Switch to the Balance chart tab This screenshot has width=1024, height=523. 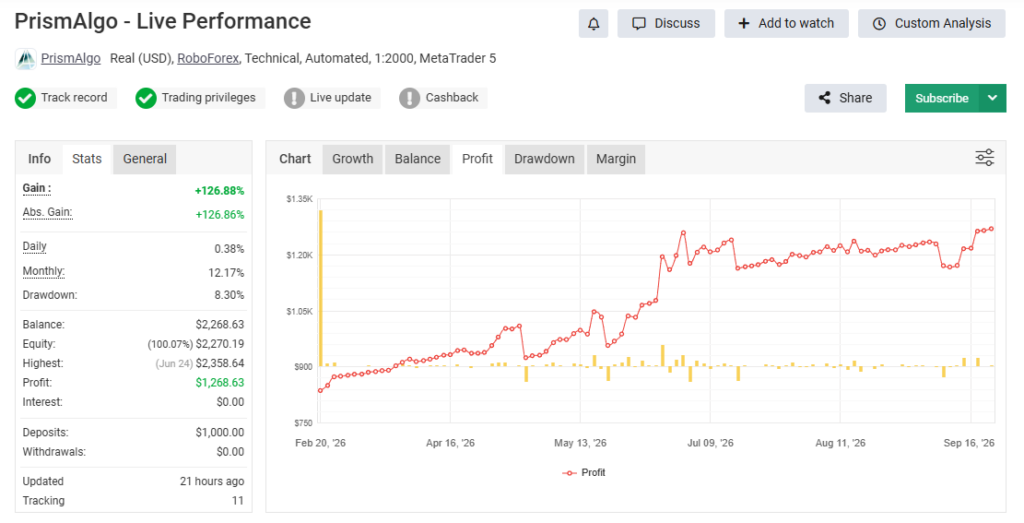click(417, 159)
